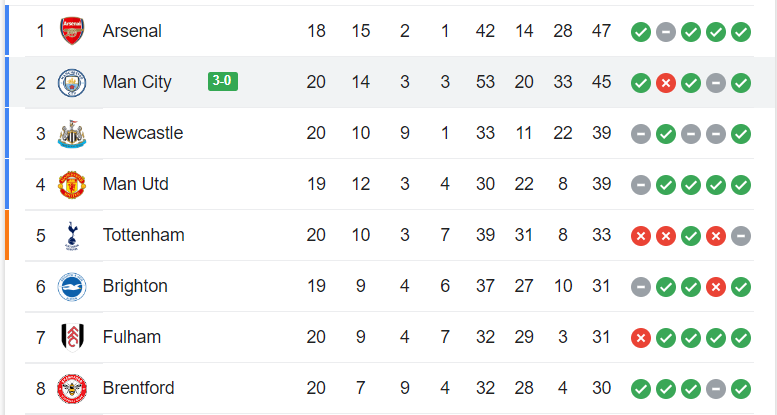
Task: Click the Fulham club crest
Action: pyautogui.click(x=71, y=337)
